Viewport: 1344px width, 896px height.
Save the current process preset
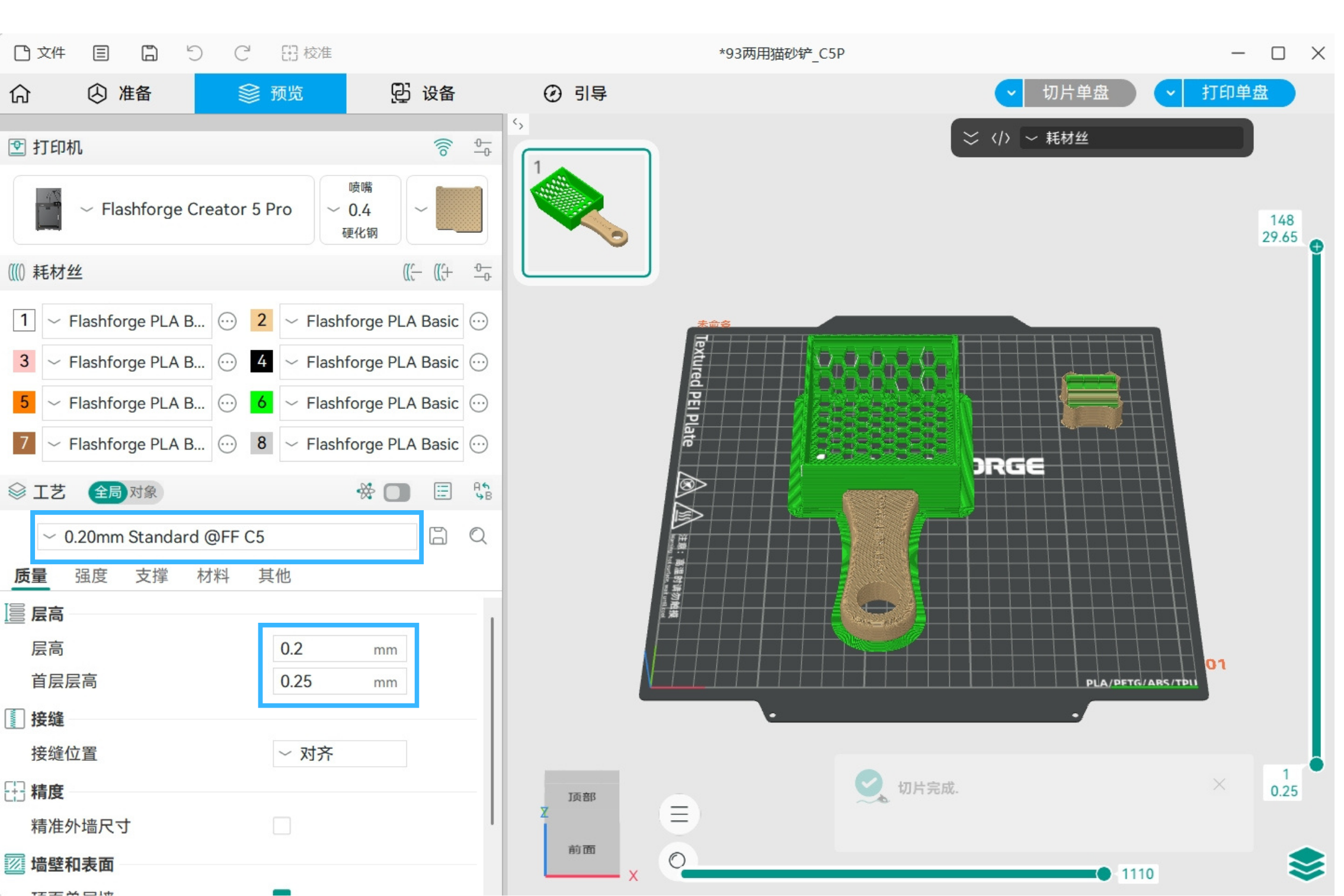(x=439, y=536)
